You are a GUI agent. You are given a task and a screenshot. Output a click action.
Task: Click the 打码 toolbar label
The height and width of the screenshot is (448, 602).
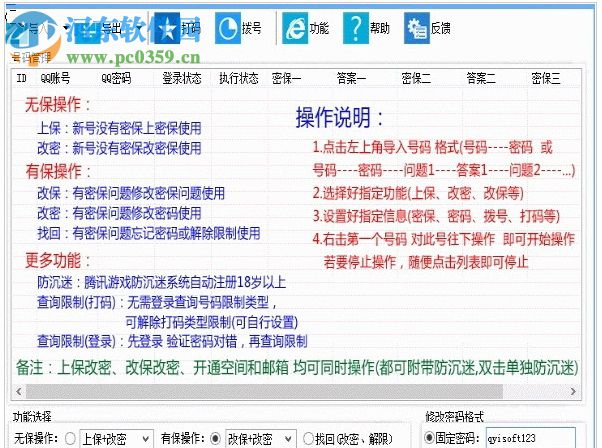(191, 28)
